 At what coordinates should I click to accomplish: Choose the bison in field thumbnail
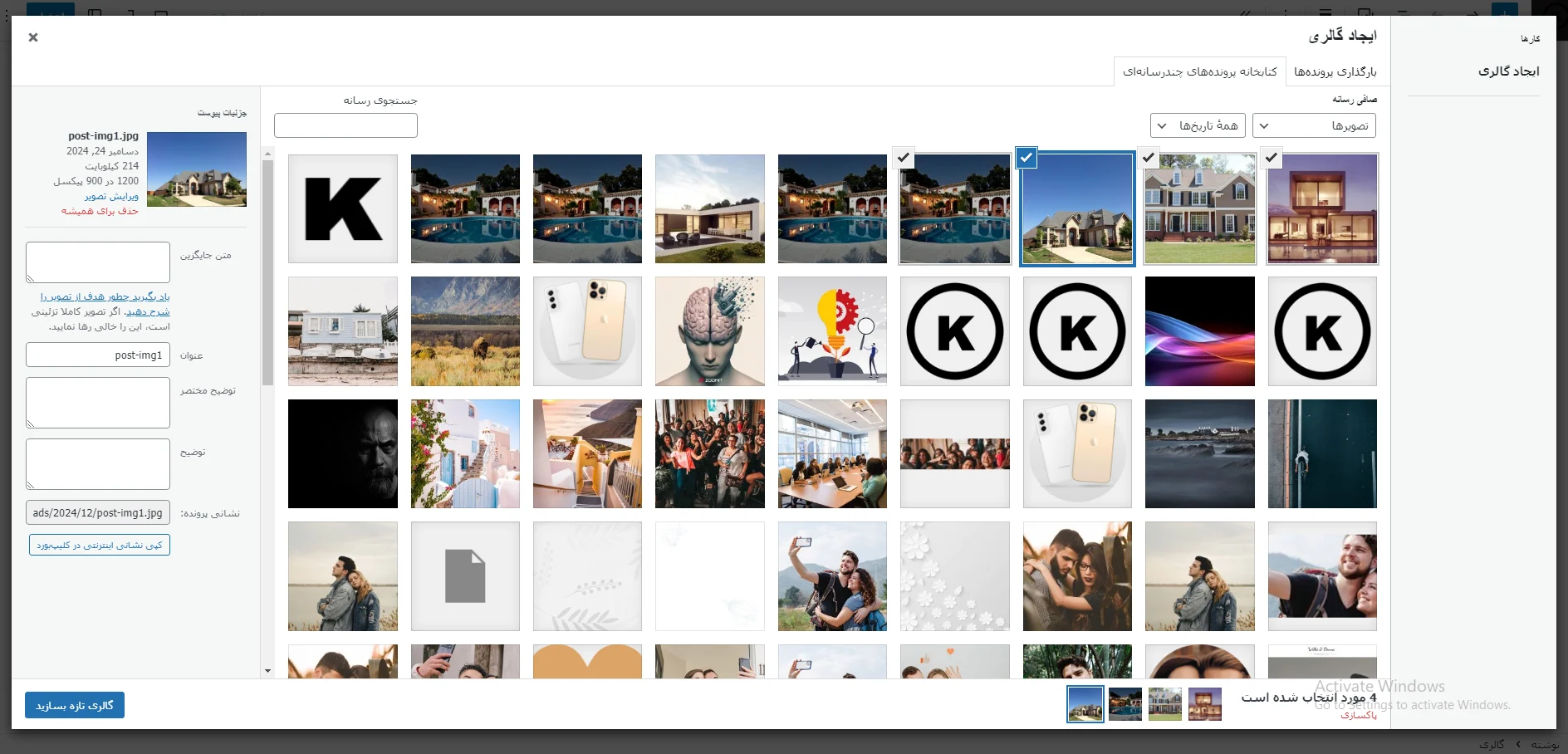click(x=465, y=331)
